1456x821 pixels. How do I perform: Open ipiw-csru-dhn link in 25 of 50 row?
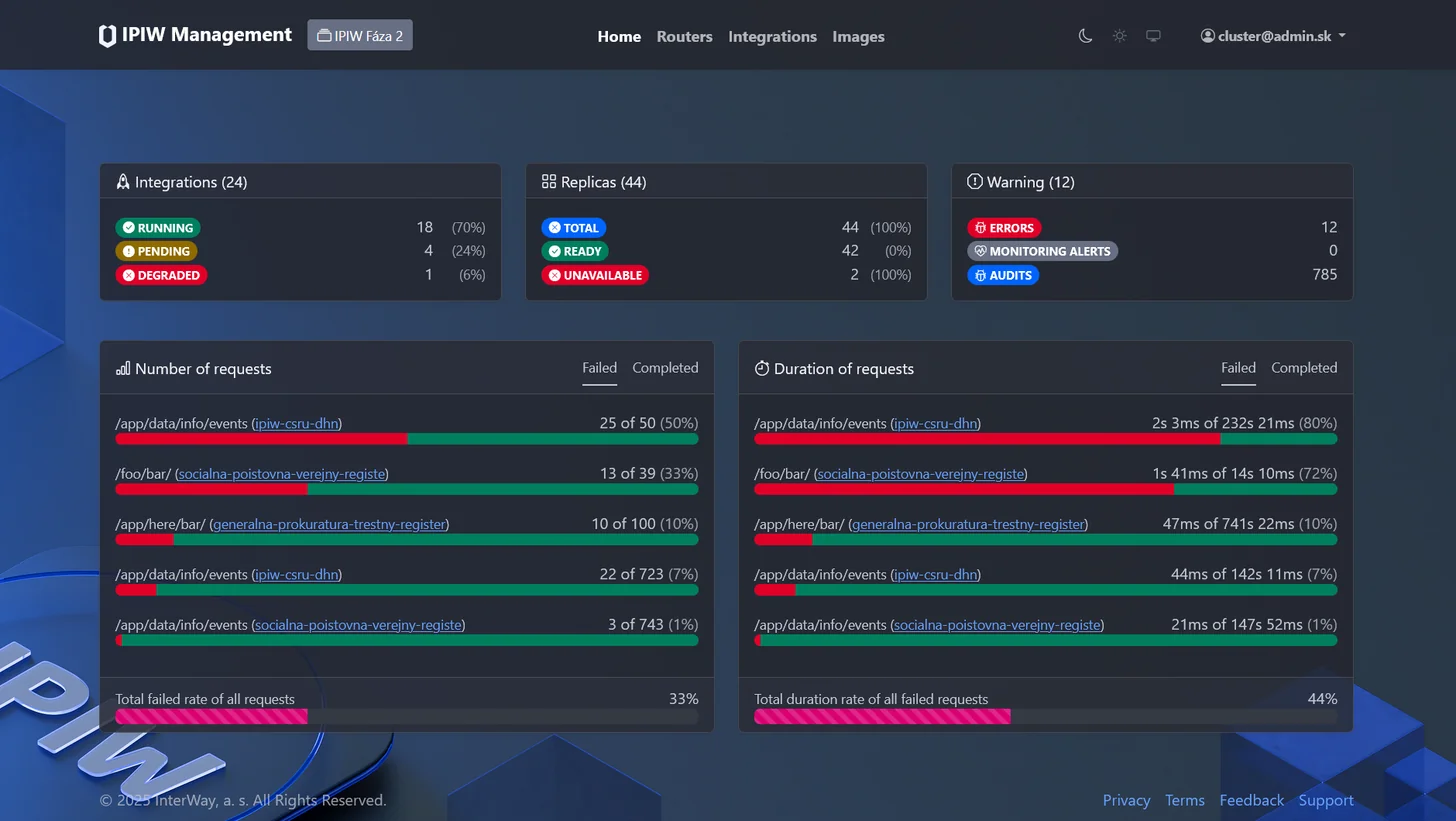pos(297,423)
